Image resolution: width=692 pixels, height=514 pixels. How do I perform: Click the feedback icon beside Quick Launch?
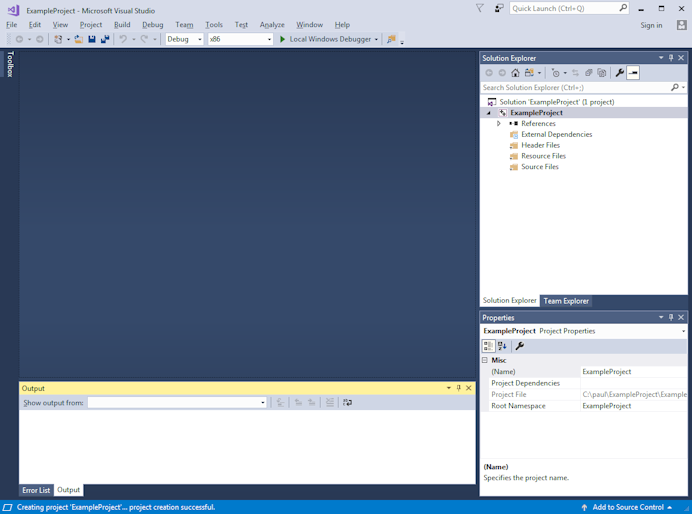[x=499, y=8]
